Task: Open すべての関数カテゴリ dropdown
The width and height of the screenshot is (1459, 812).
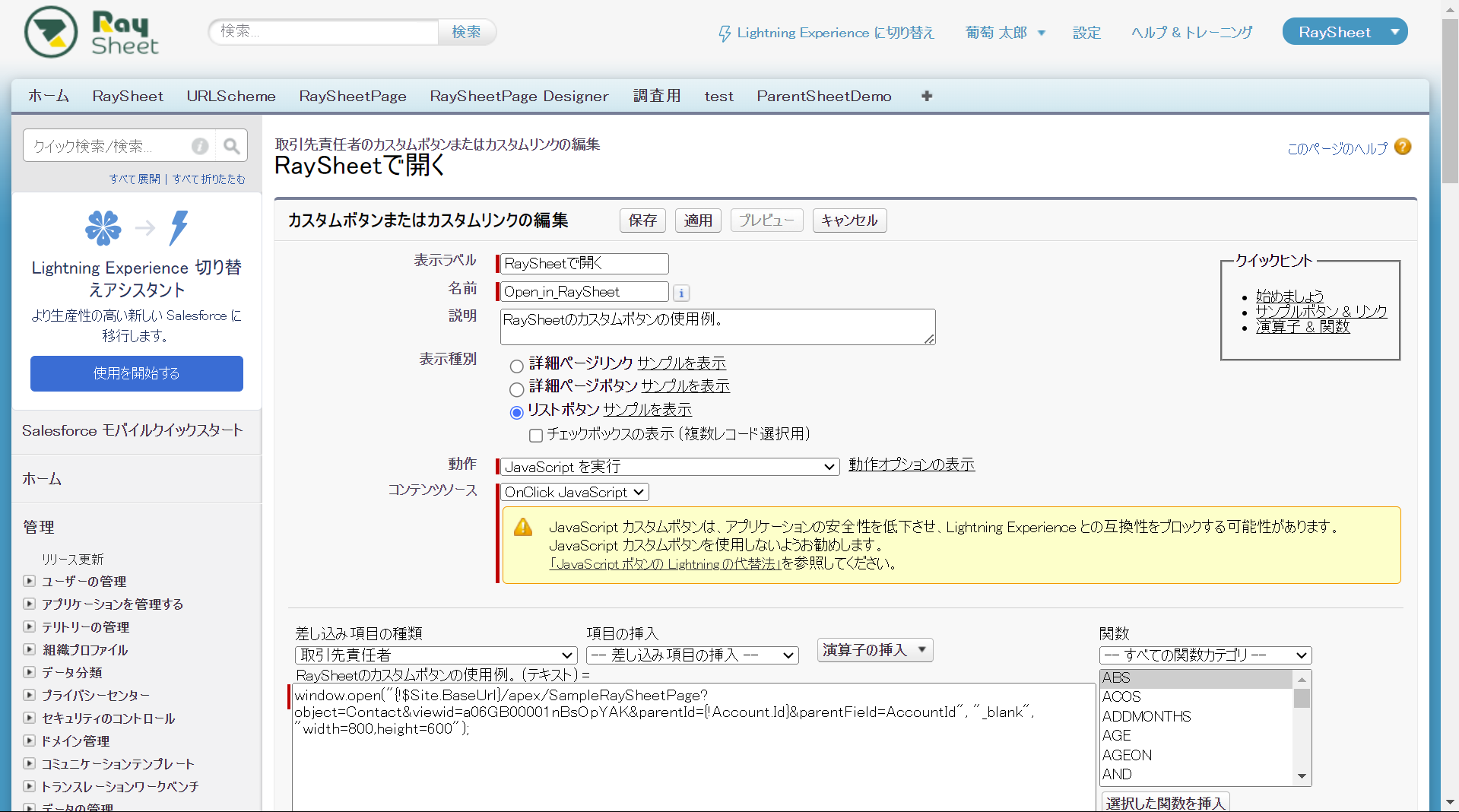Action: pos(1205,655)
